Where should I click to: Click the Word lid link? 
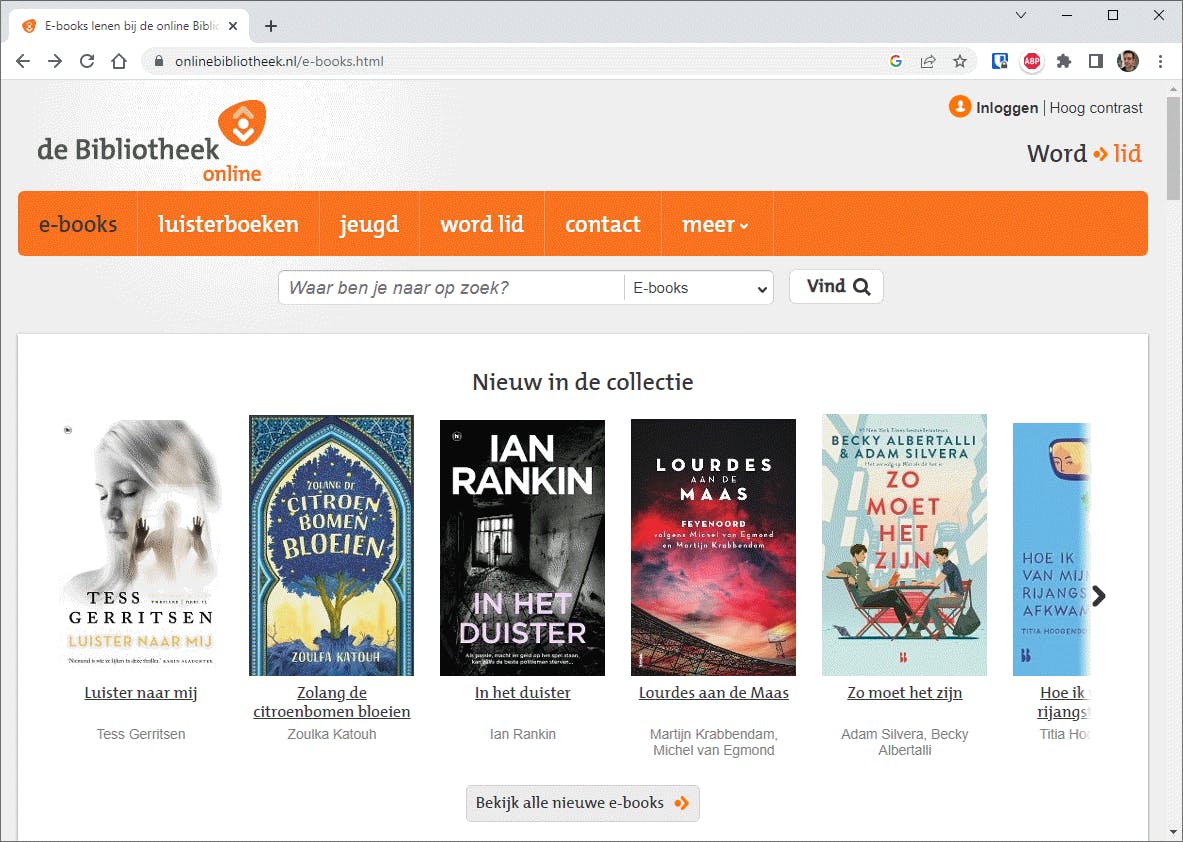[1084, 154]
